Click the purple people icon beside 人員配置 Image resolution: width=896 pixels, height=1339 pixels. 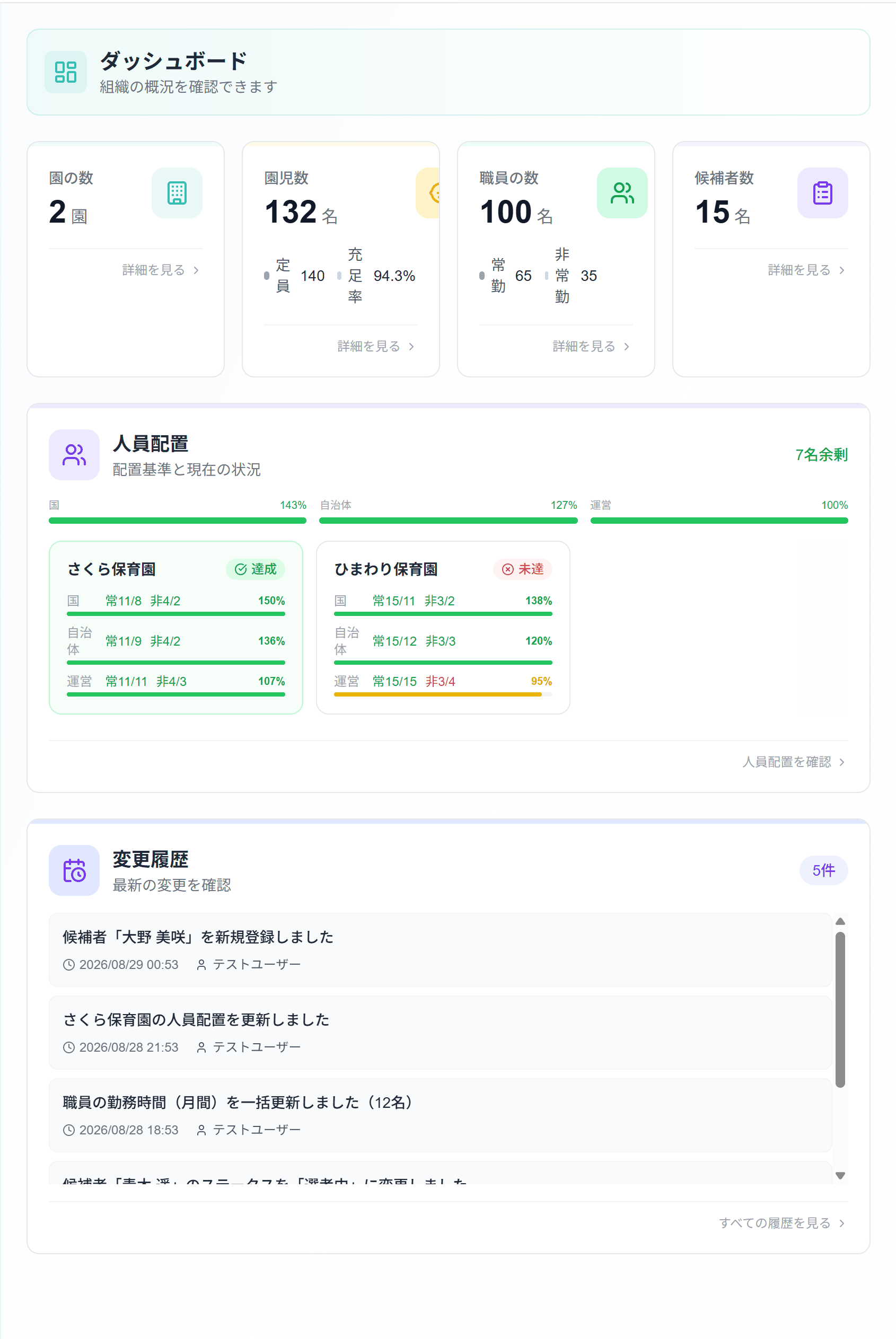(74, 455)
